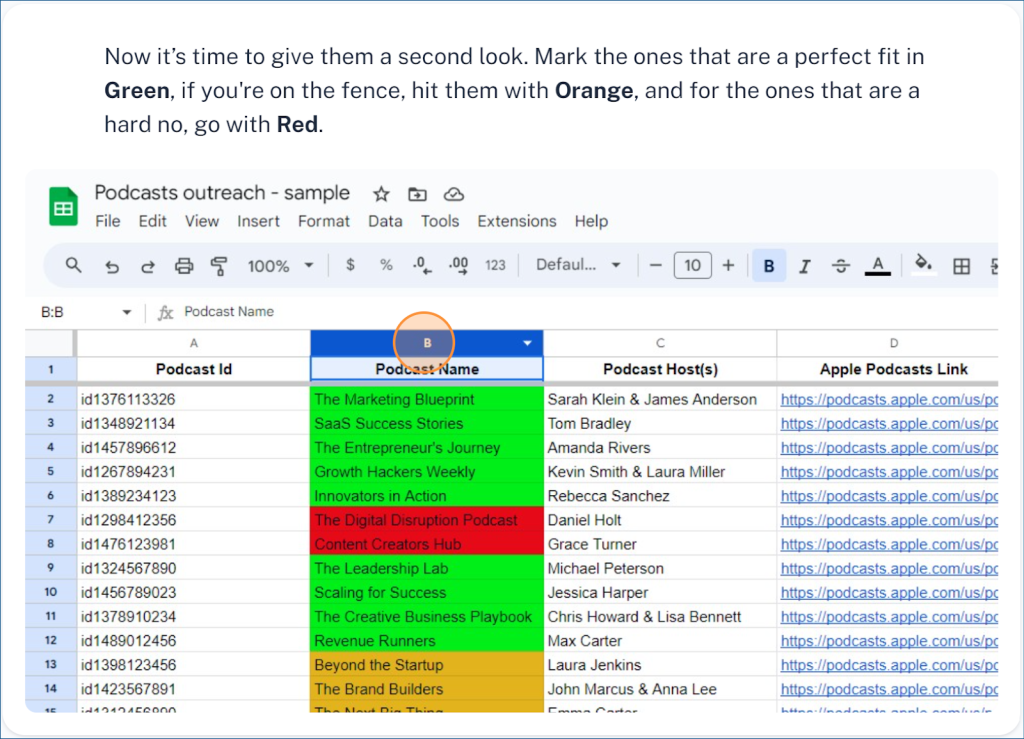The image size is (1024, 739).
Task: Open the Tools menu
Action: point(440,221)
